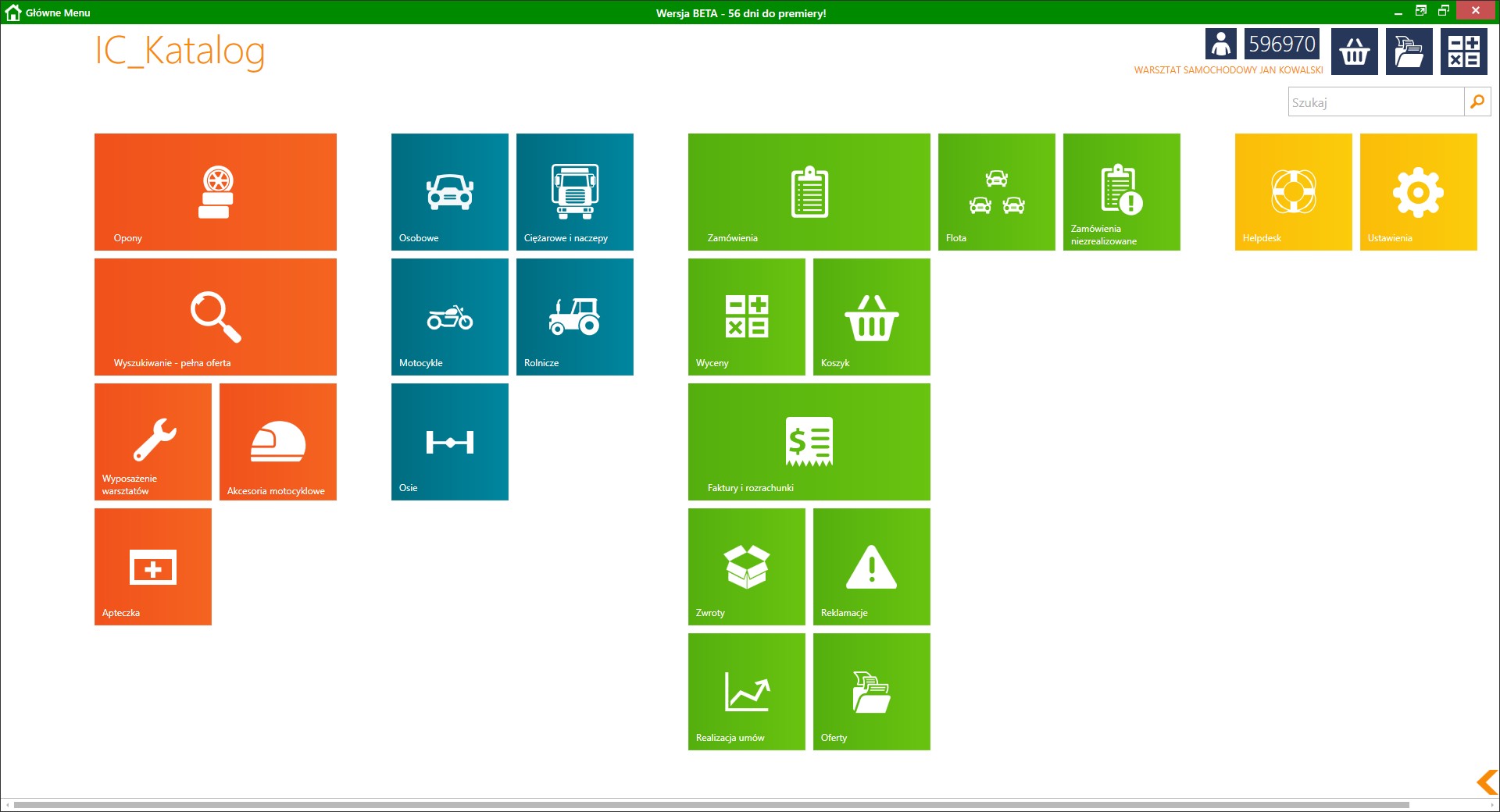Click the basket icon in top toolbar
The height and width of the screenshot is (812, 1500).
[1354, 52]
